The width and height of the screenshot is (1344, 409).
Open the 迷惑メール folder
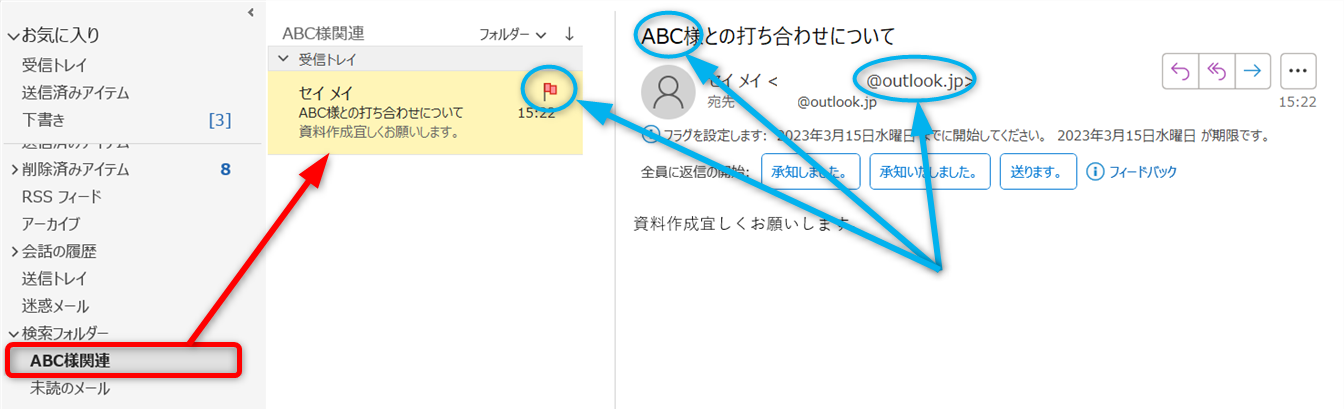(55, 306)
